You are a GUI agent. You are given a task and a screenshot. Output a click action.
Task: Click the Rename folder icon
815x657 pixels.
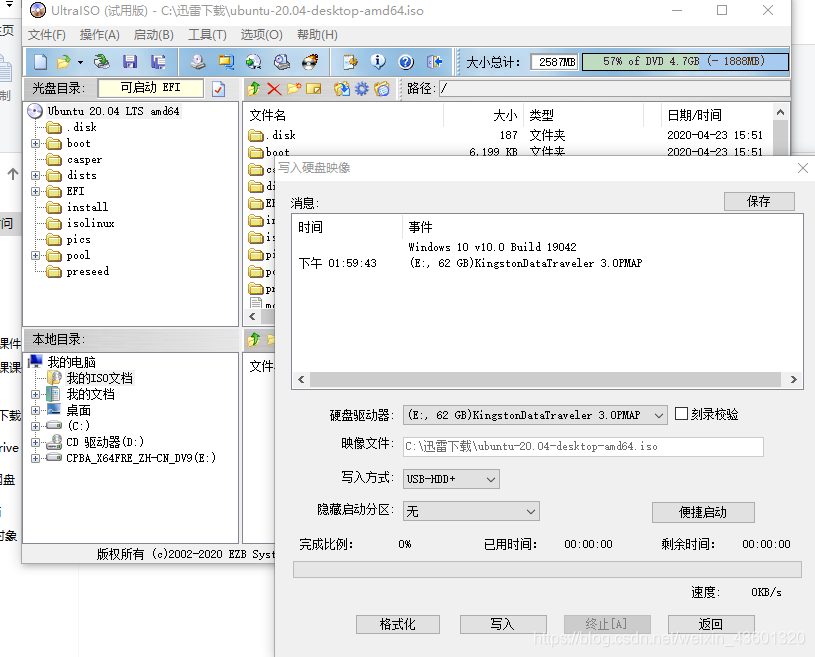click(313, 89)
